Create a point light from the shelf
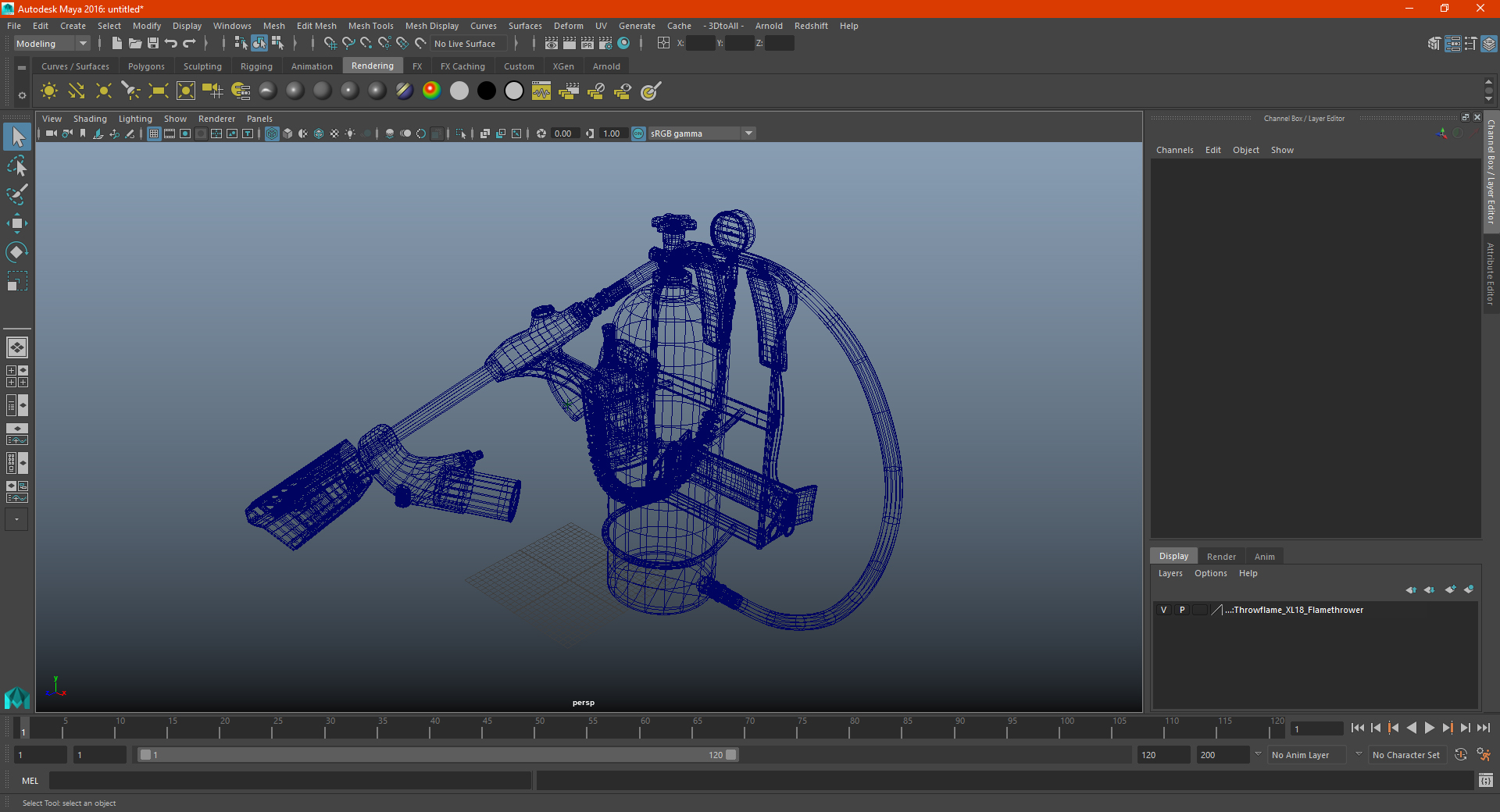This screenshot has width=1500, height=812. 104,91
